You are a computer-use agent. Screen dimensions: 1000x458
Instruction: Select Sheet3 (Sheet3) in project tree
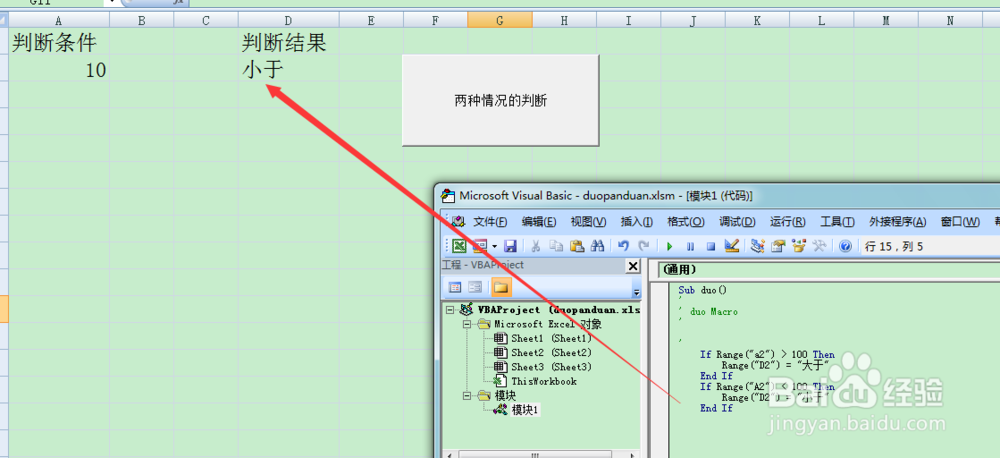pos(551,367)
